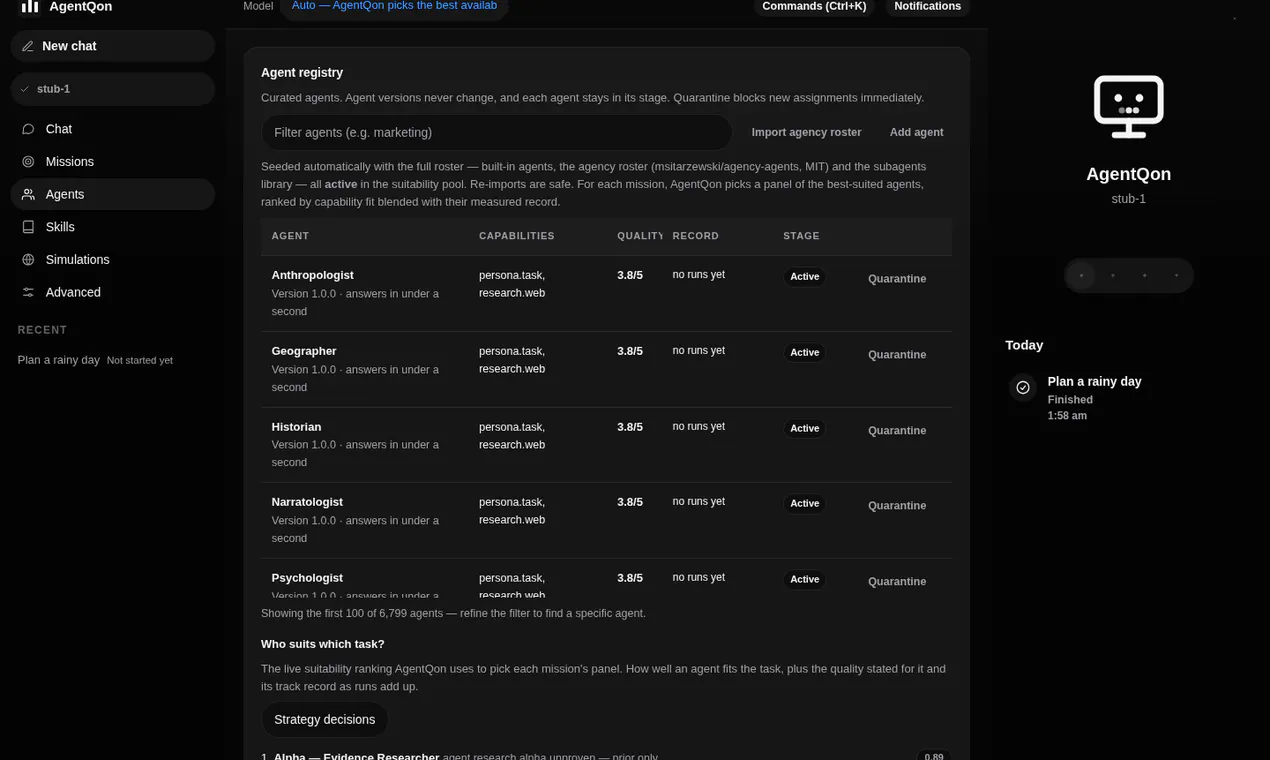Image resolution: width=1270 pixels, height=760 pixels.
Task: Open the Skills section
Action: click(113, 227)
